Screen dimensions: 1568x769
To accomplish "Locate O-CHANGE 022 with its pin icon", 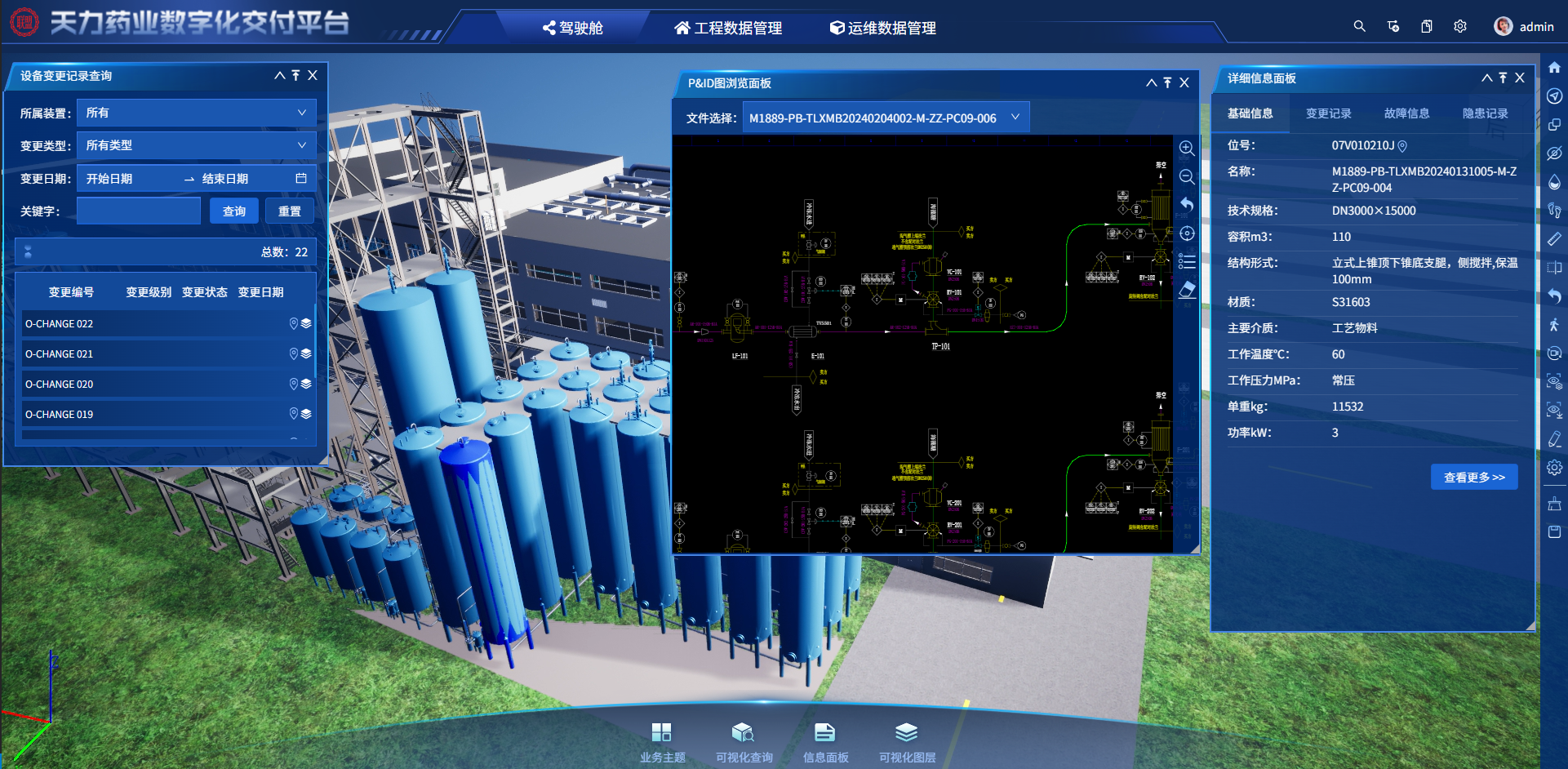I will coord(294,324).
